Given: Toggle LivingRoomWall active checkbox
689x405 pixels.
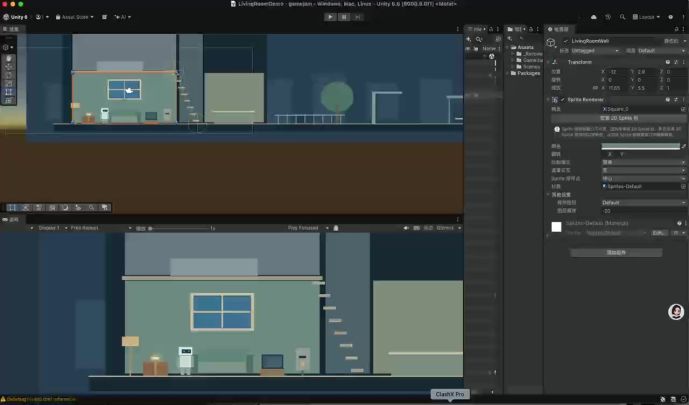Looking at the screenshot, I should (566, 41).
